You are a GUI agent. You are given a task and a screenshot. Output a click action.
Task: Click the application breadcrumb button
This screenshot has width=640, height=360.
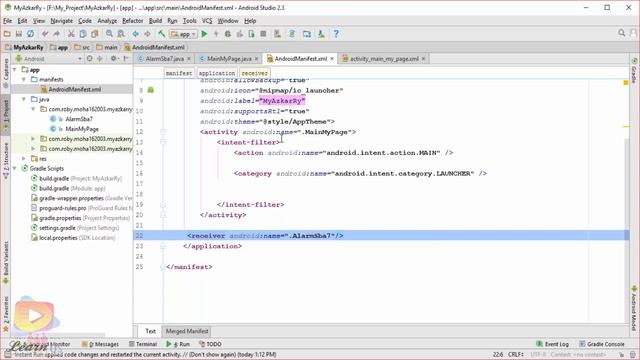point(217,73)
